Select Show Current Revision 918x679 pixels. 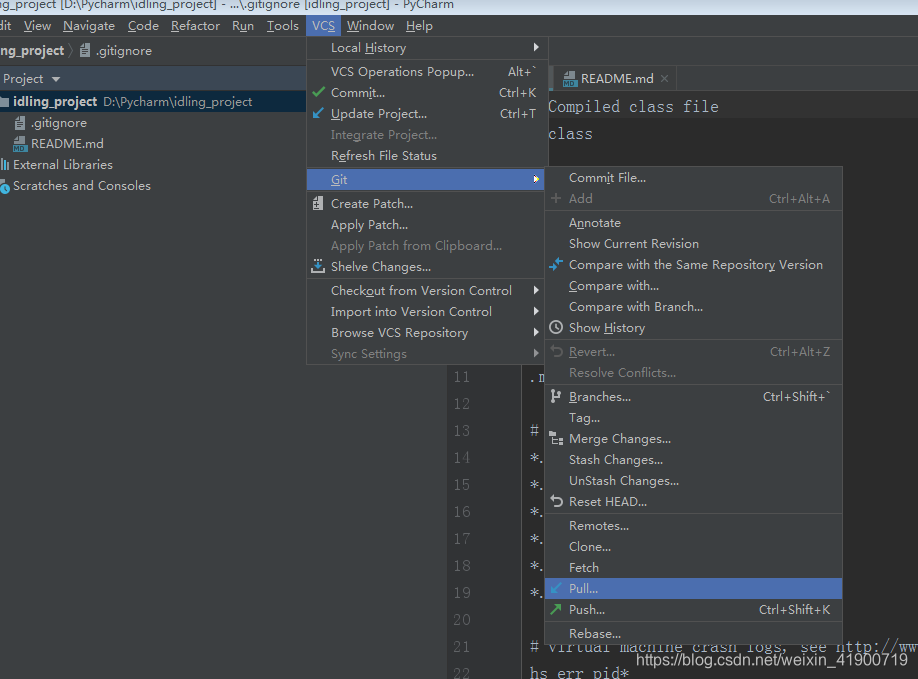pyautogui.click(x=694, y=244)
